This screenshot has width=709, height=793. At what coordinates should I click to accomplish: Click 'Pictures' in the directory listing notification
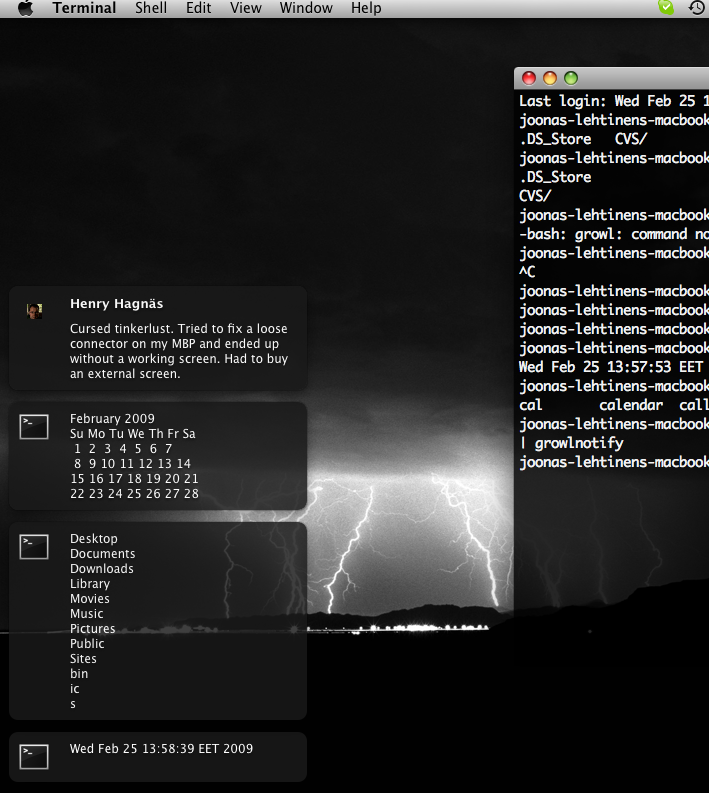(93, 629)
